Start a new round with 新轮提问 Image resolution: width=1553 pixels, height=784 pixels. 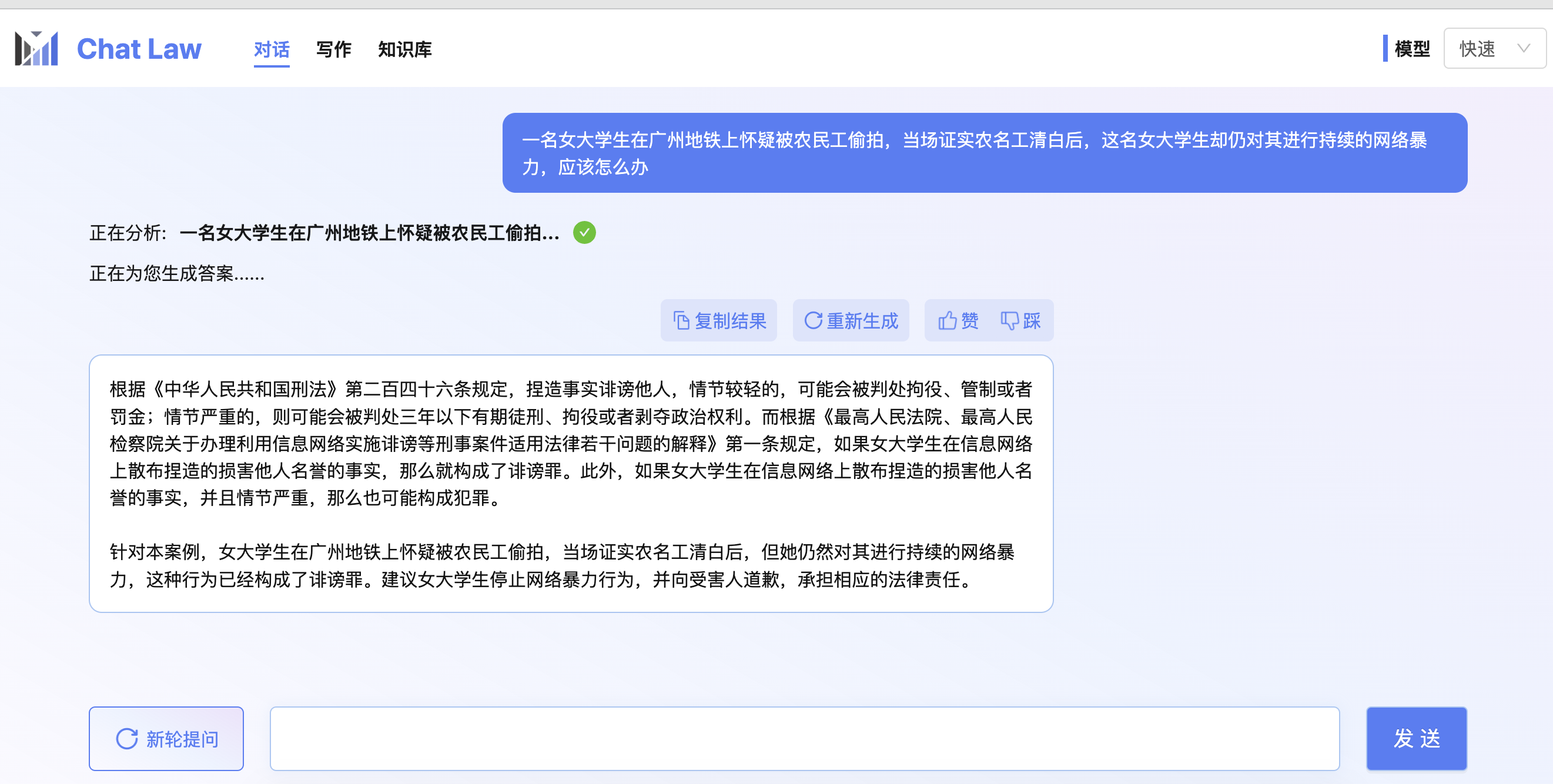(166, 738)
